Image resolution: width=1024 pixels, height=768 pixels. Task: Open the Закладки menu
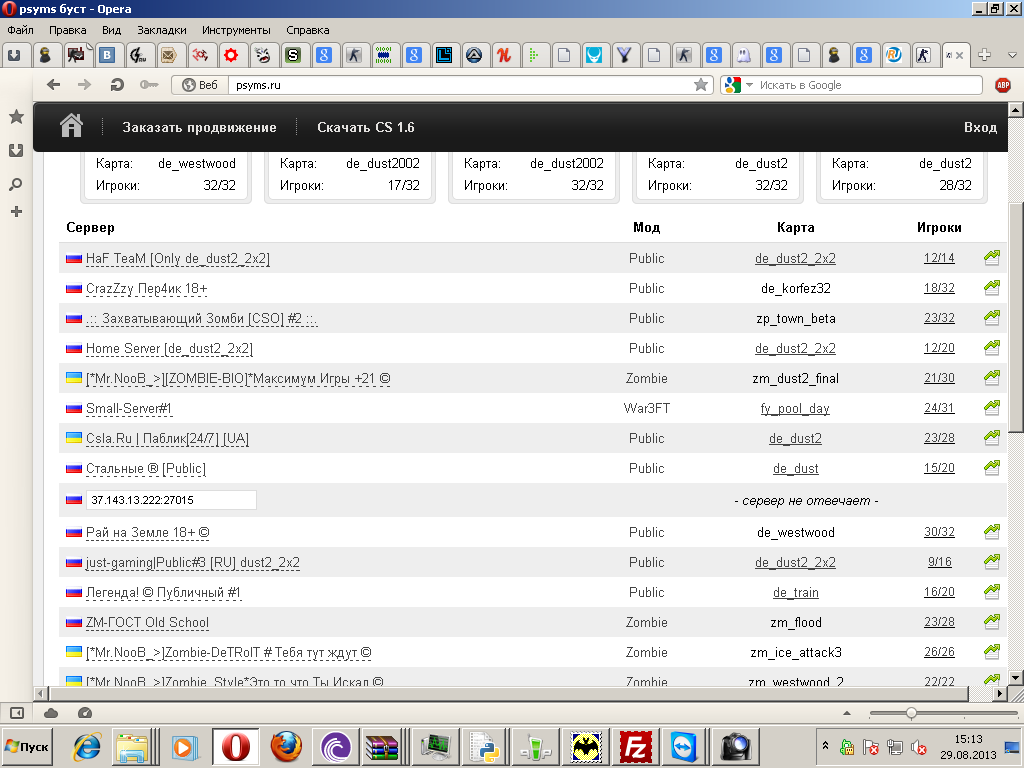coord(161,30)
